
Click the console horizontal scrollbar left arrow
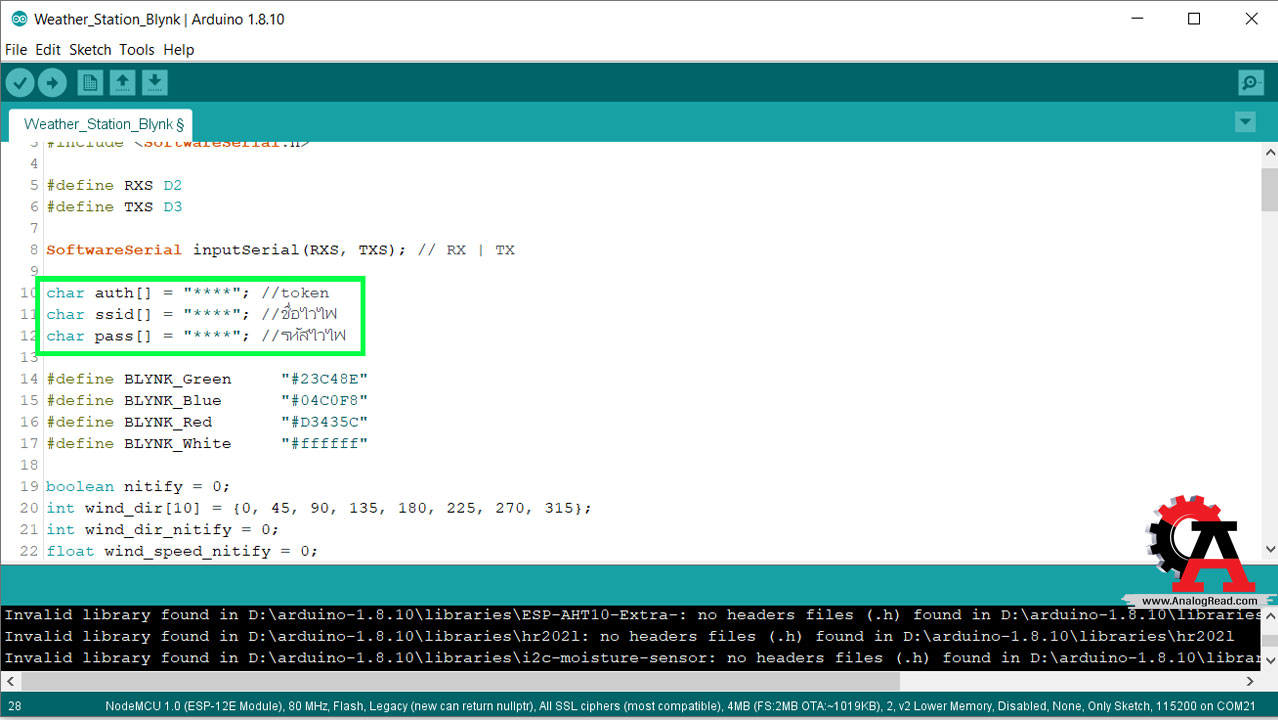pyautogui.click(x=10, y=680)
